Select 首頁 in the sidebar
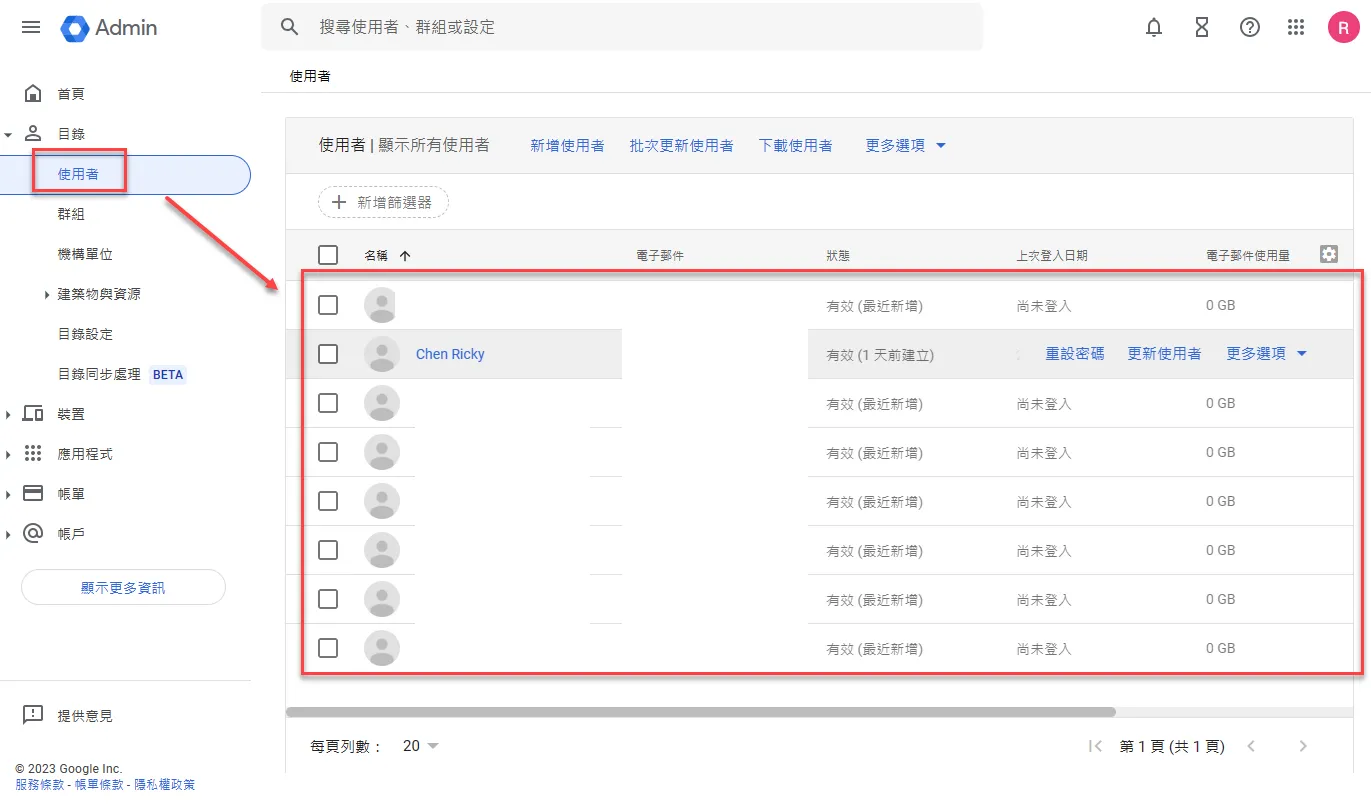Screen dimensions: 1371x804 71,94
